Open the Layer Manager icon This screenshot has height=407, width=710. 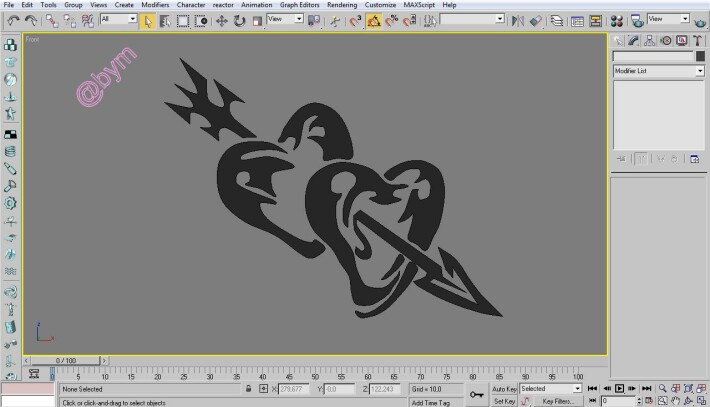pyautogui.click(x=556, y=21)
